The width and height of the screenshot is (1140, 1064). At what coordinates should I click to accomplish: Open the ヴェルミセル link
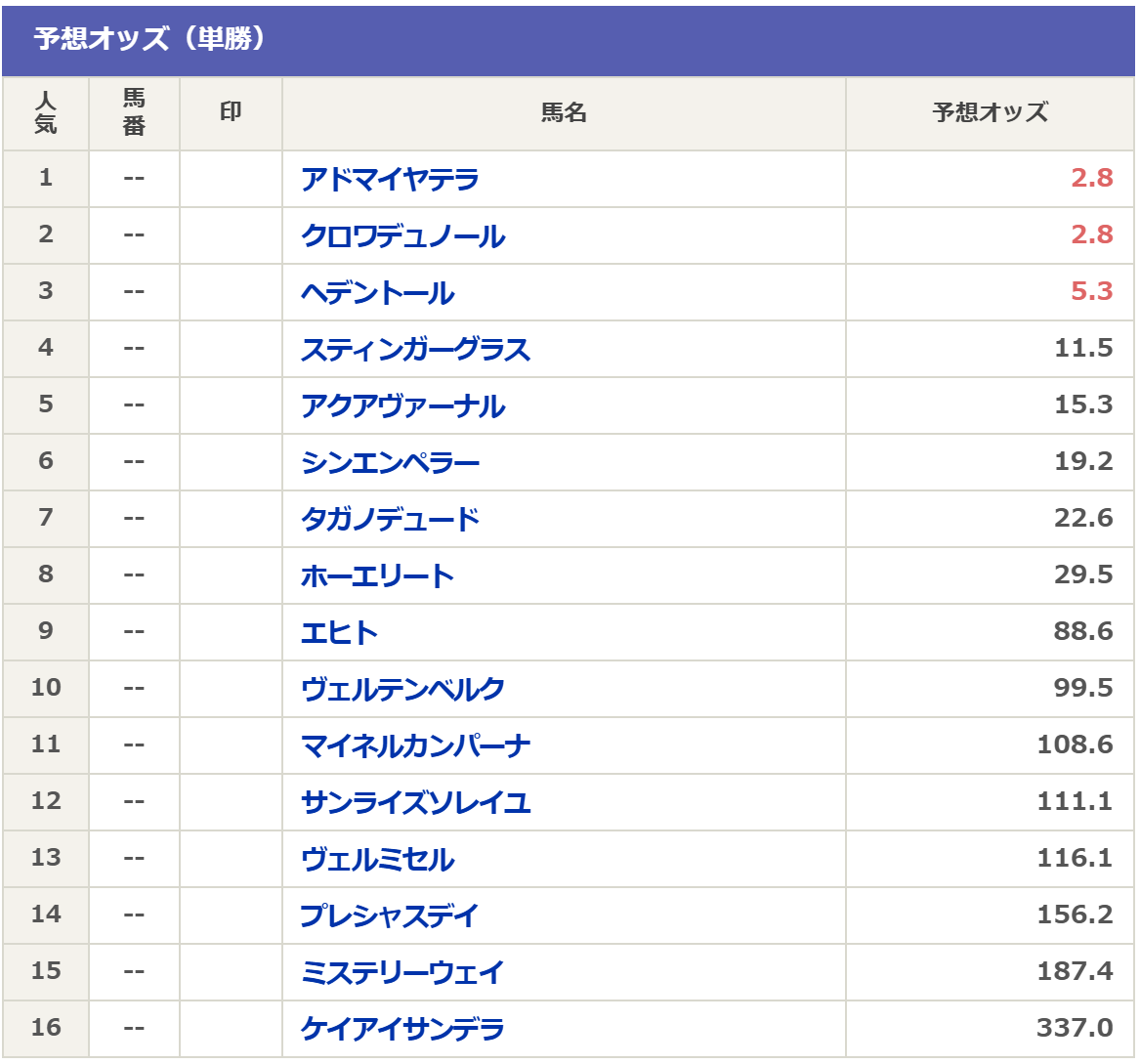pyautogui.click(x=377, y=859)
